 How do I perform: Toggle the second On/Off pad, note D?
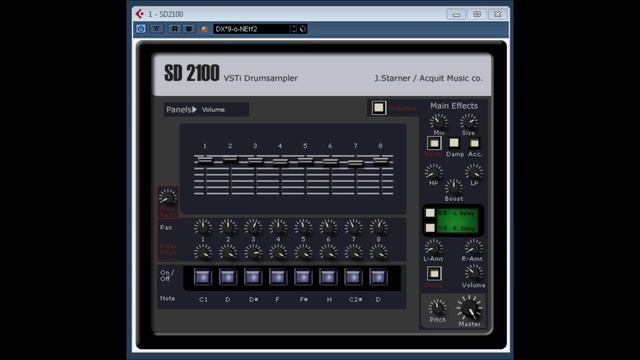click(x=228, y=277)
